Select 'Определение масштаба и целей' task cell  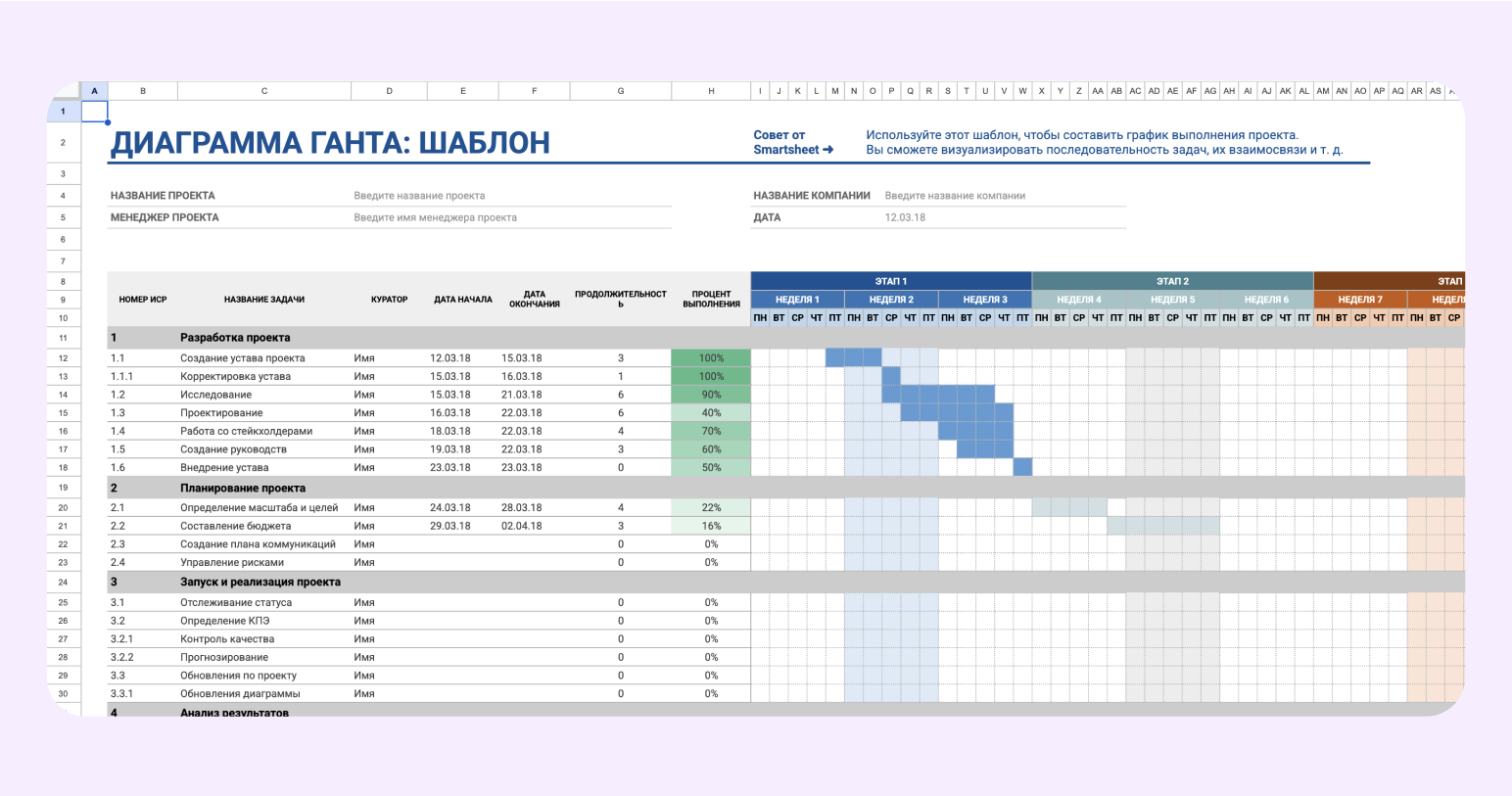click(264, 508)
